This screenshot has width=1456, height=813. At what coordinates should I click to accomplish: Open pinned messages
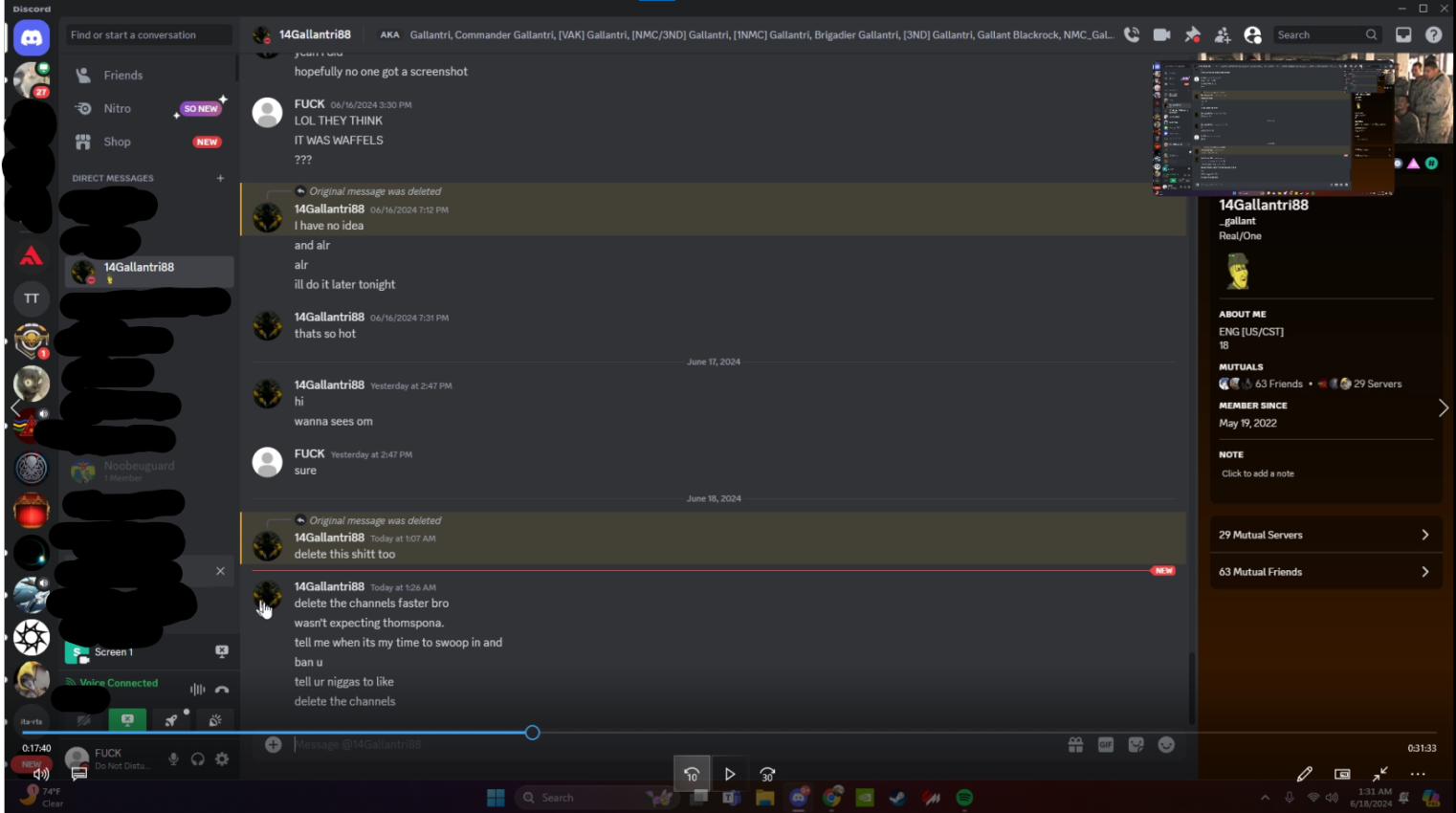tap(1192, 34)
